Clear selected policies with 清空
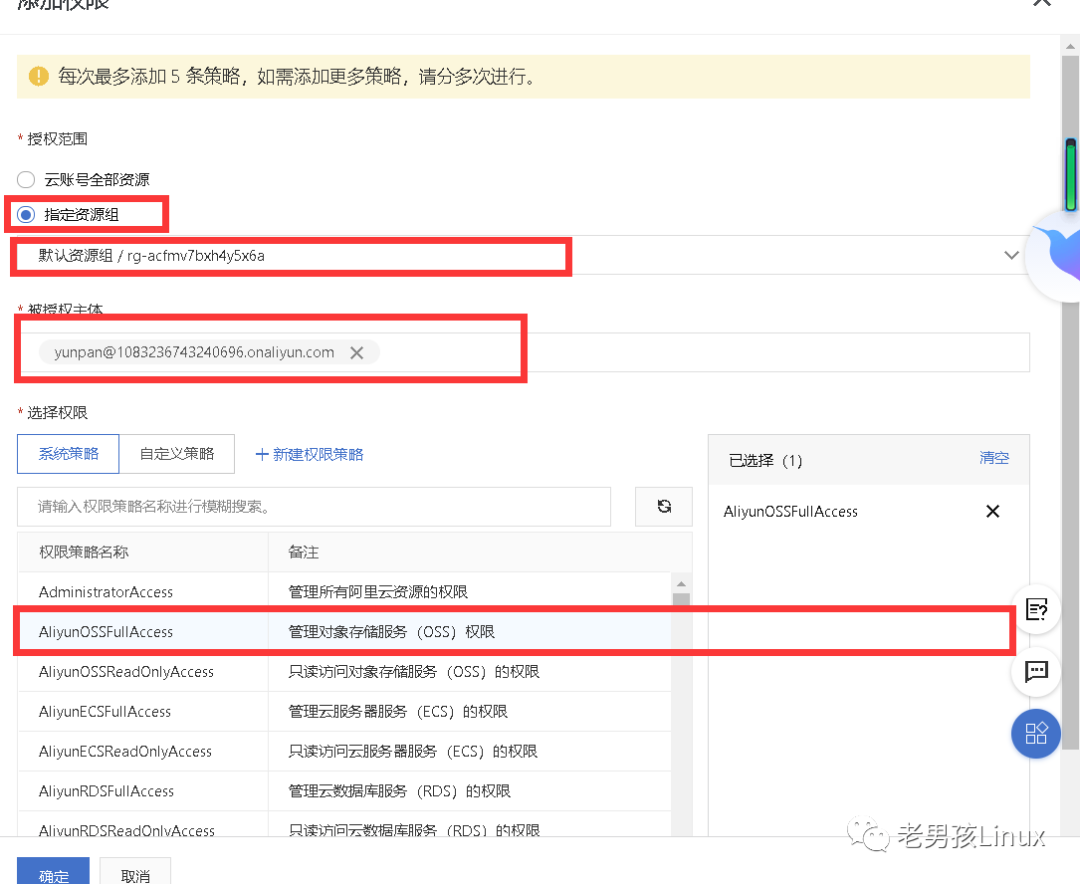This screenshot has width=1080, height=884. [x=994, y=458]
